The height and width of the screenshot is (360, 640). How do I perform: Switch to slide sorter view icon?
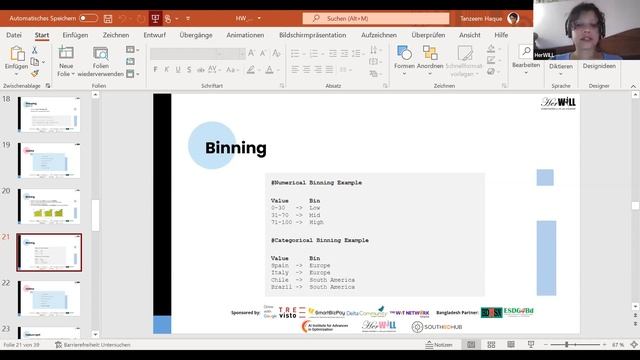pos(491,345)
